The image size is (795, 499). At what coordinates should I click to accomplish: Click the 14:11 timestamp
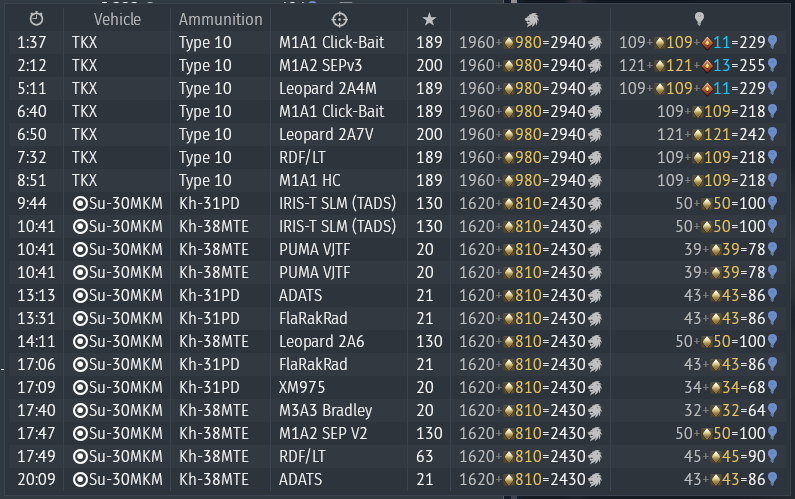(36, 341)
